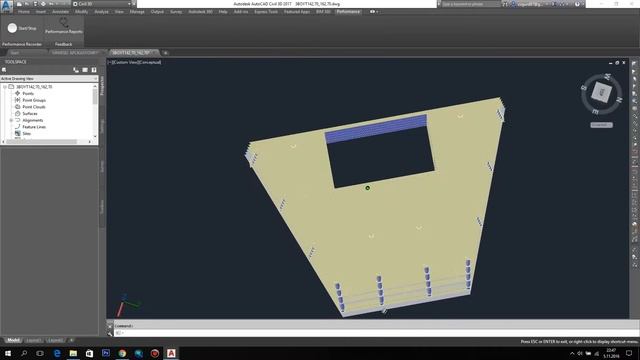Launch Microsoft Edge from the taskbar
The height and width of the screenshot is (360, 640).
pos(57,353)
